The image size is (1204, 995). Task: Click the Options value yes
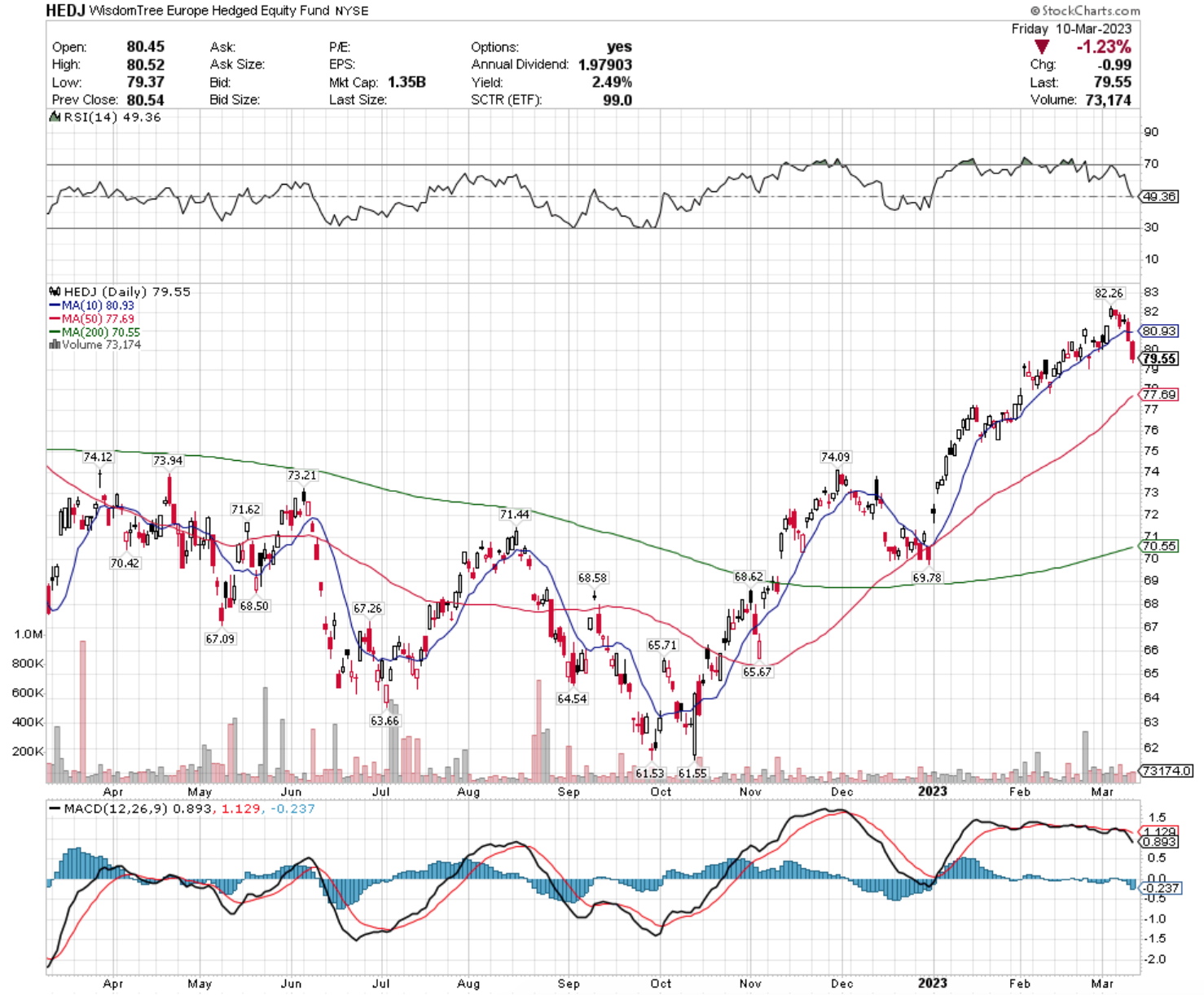(x=619, y=47)
